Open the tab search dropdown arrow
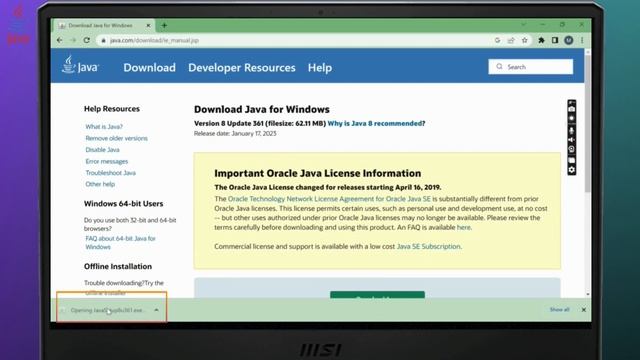This screenshot has width=640, height=360. pos(524,25)
